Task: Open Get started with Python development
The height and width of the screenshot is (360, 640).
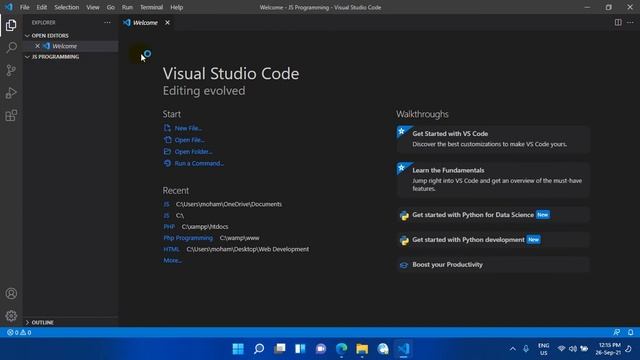Action: click(x=493, y=240)
